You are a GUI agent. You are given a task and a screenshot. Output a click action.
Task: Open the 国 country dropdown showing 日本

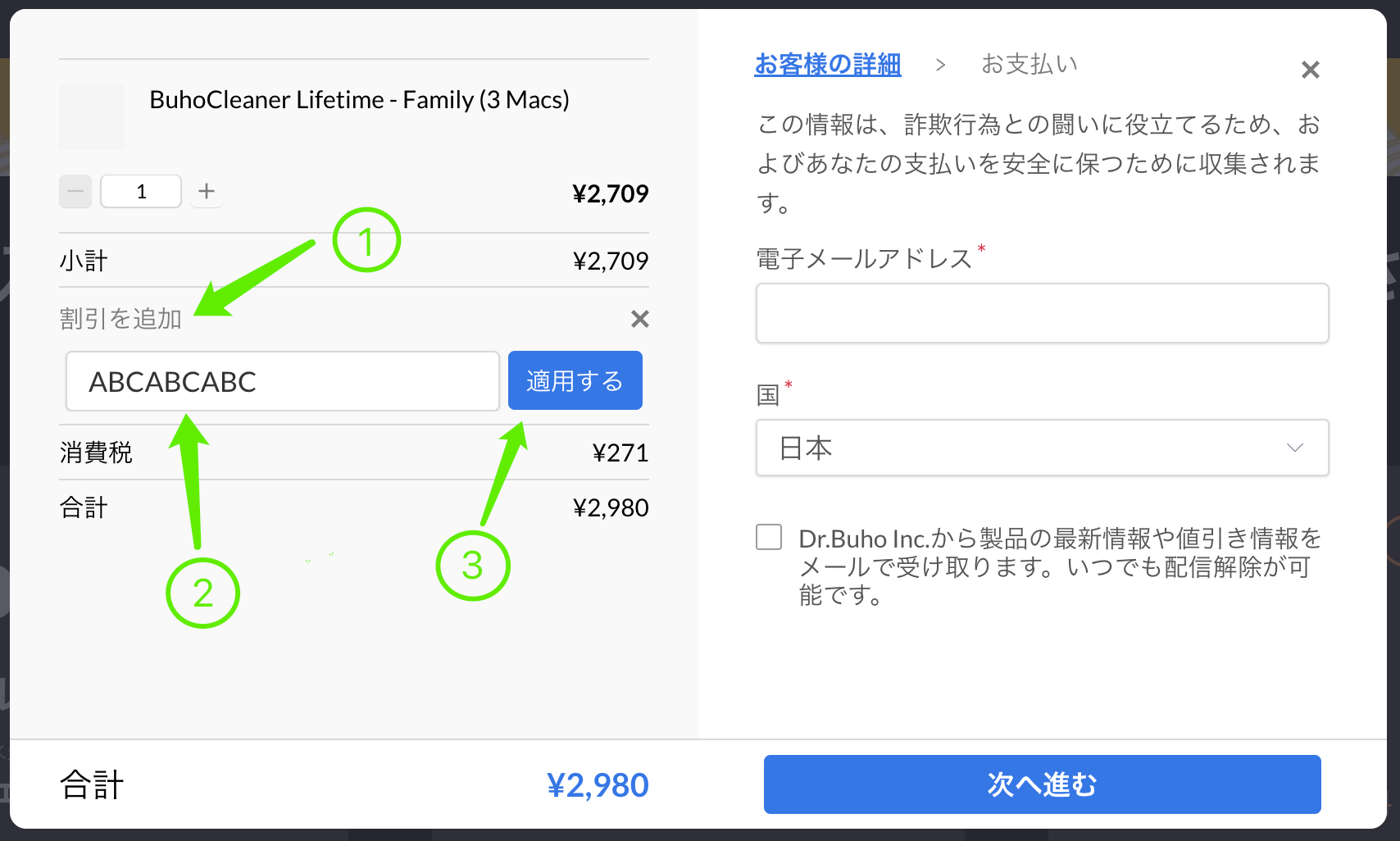pyautogui.click(x=1043, y=448)
